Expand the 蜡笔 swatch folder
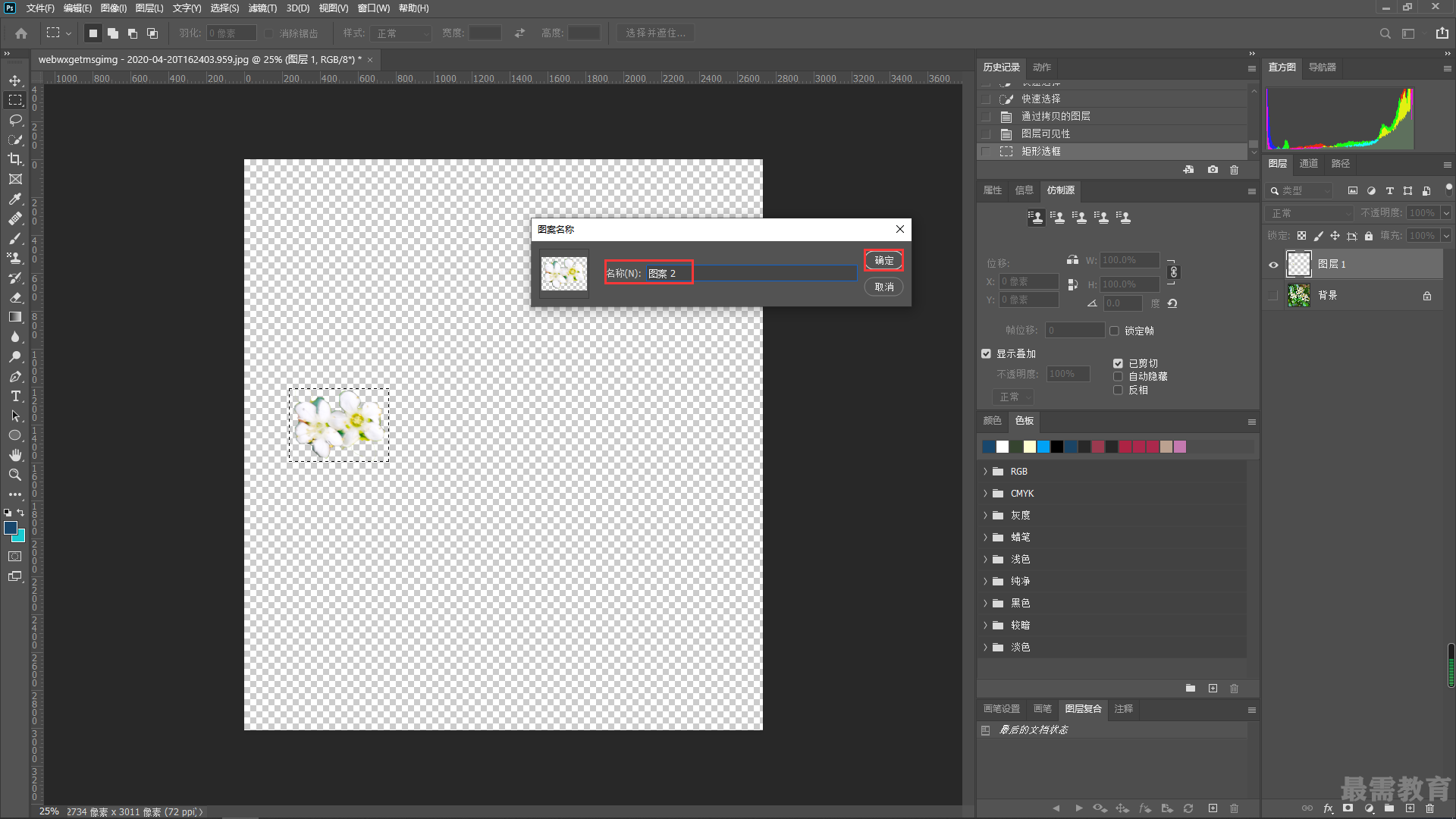The image size is (1456, 819). point(985,537)
